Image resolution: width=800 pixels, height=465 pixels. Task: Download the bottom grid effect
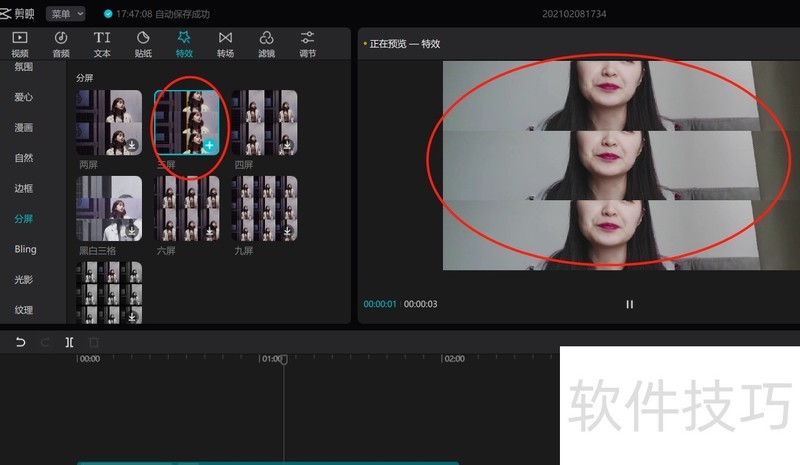point(132,316)
